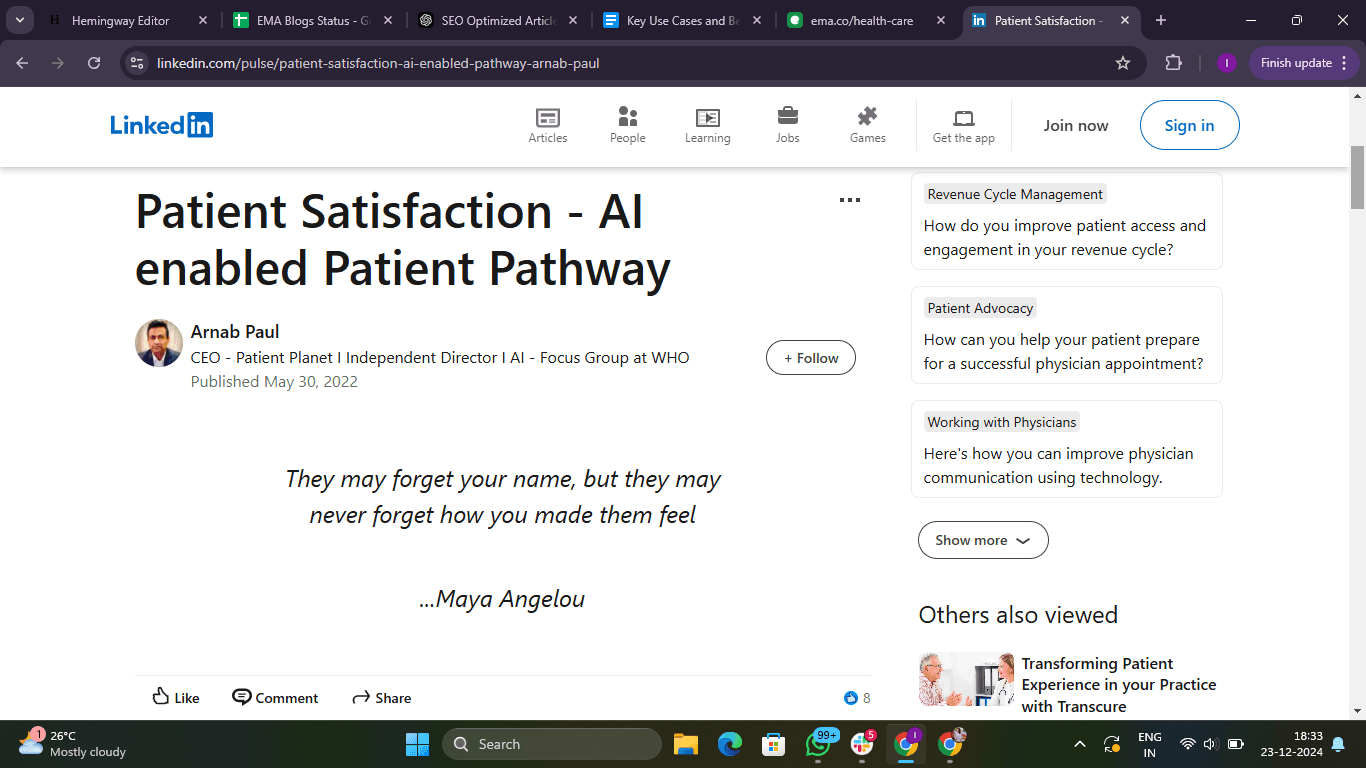Open the Jobs briefcase icon
Image resolution: width=1366 pixels, height=768 pixels.
click(788, 116)
